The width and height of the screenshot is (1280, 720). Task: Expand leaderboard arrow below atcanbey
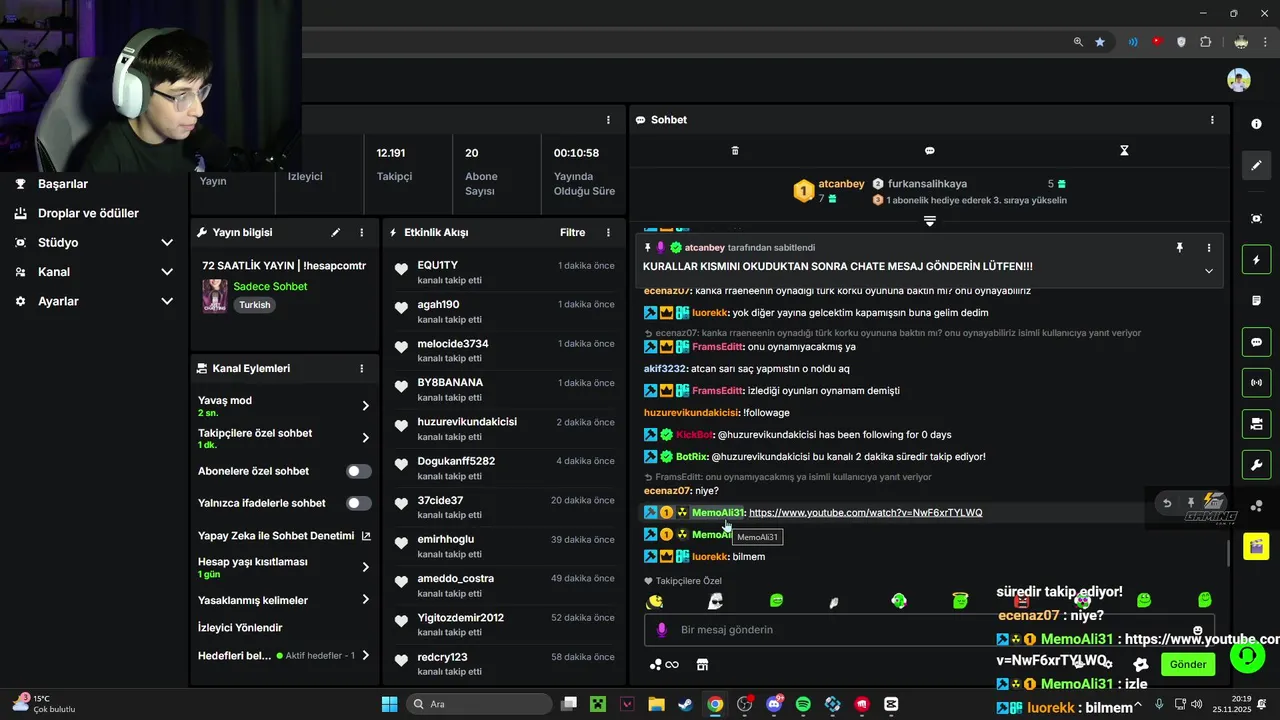tap(929, 221)
